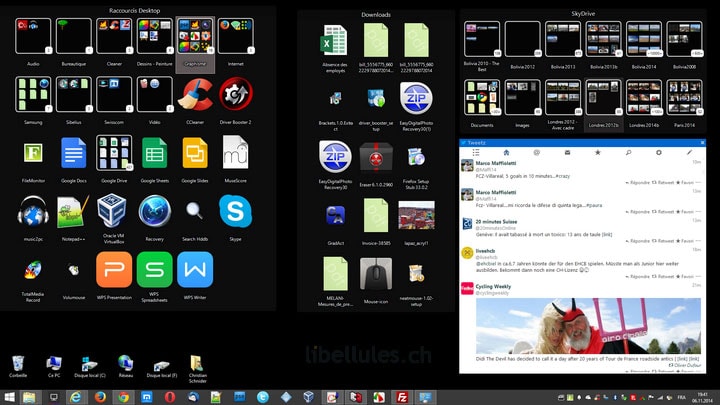Screen dimensions: 720x405
Task: Open WPS Presentation
Action: [x=114, y=270]
